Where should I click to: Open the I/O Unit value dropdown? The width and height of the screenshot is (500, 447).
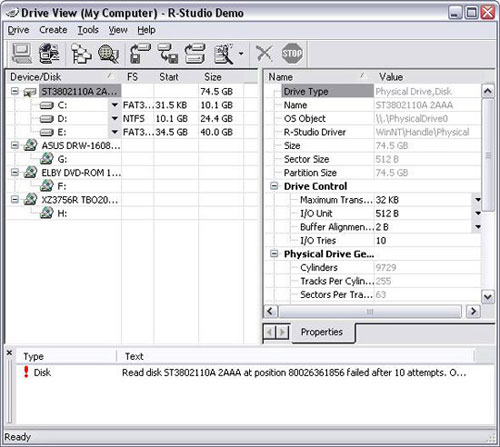point(478,213)
